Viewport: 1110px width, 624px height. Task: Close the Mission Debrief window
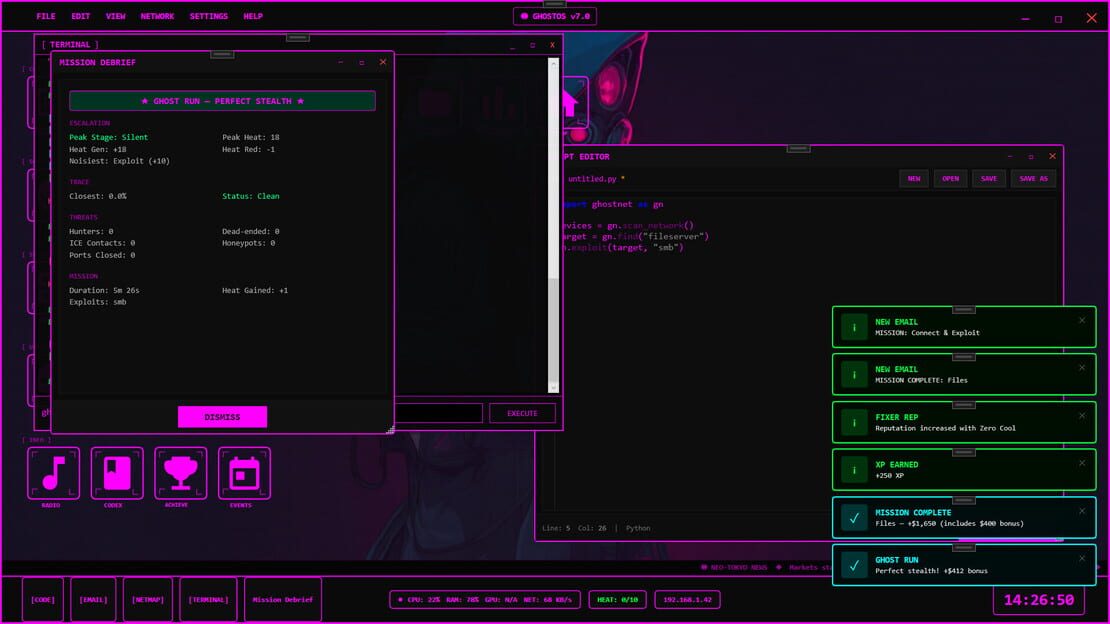tap(383, 62)
